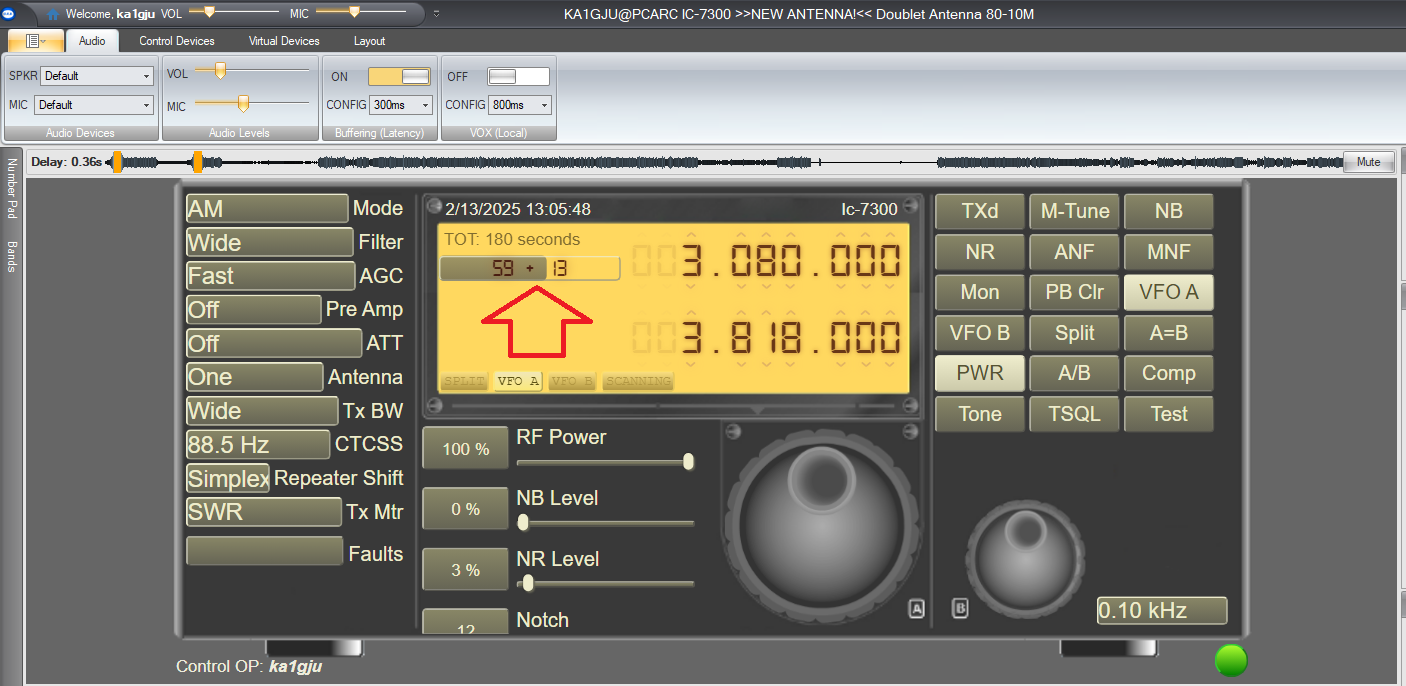Viewport: 1406px width, 686px height.
Task: Change the Buffering CONFIG 300ms dropdown
Action: coord(401,104)
